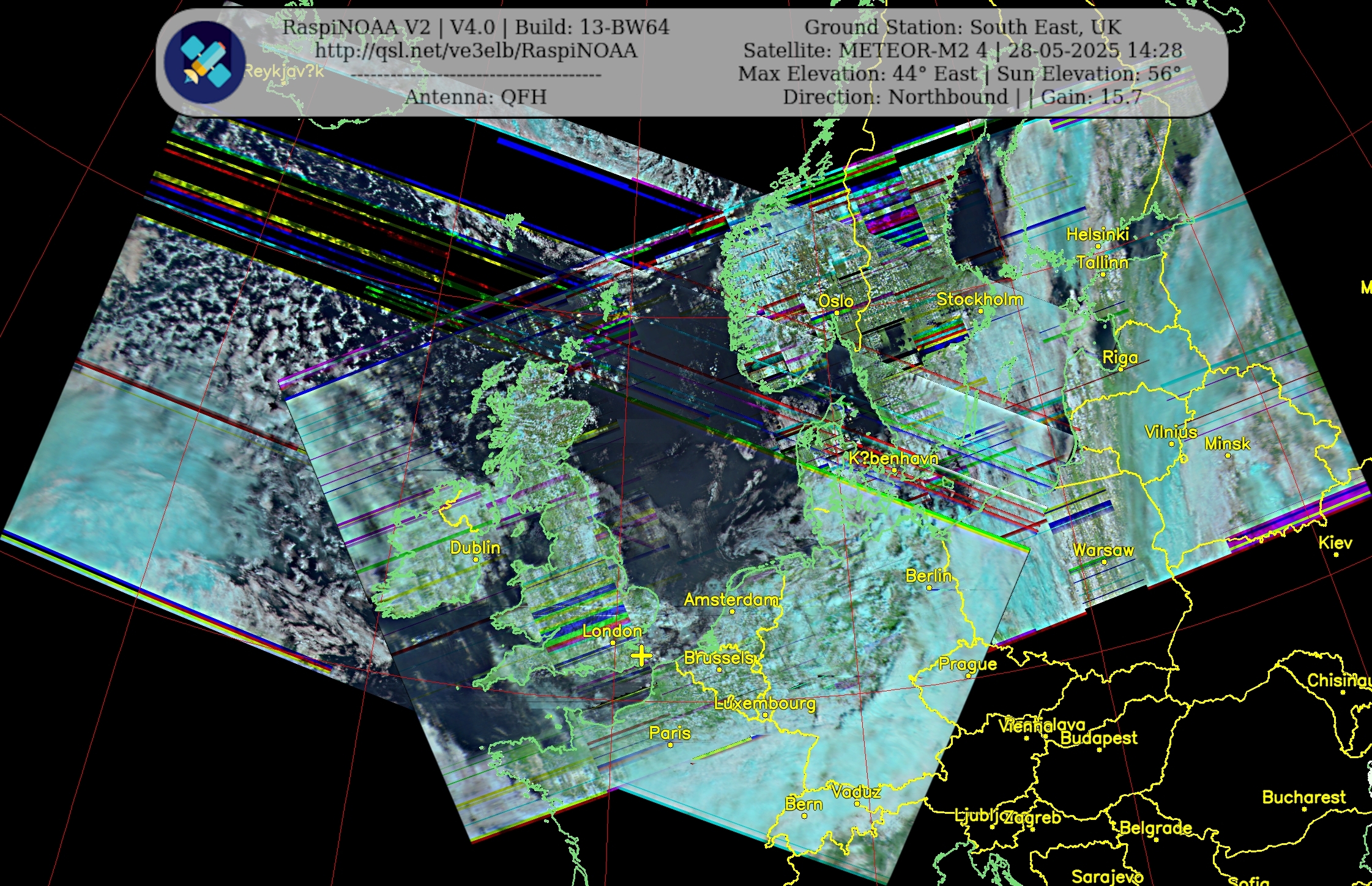Click the Sarajevo city label
1372x886 pixels.
(1107, 877)
